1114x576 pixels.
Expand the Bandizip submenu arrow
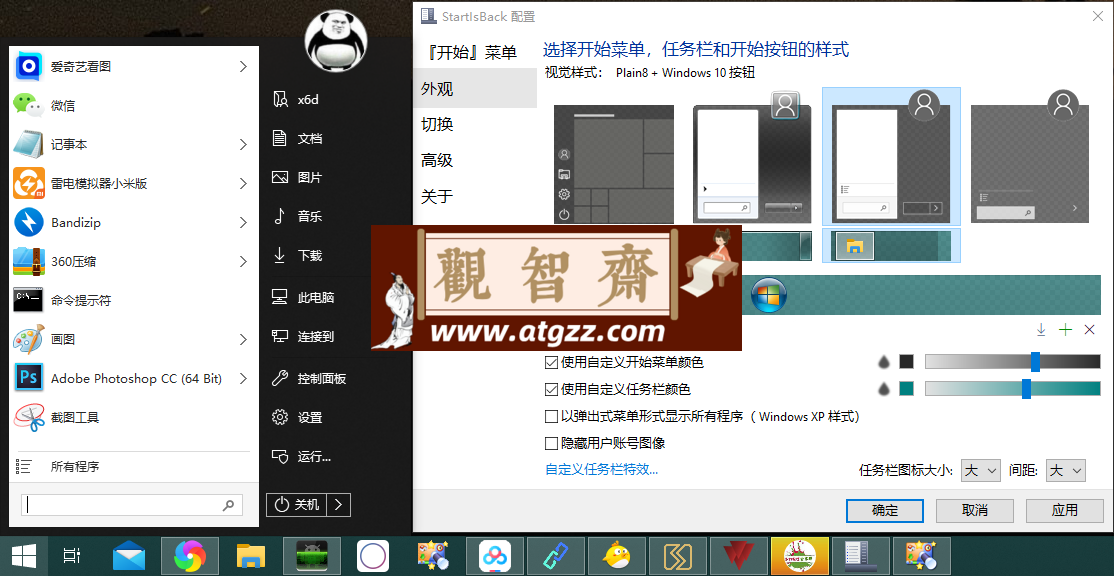pos(243,222)
